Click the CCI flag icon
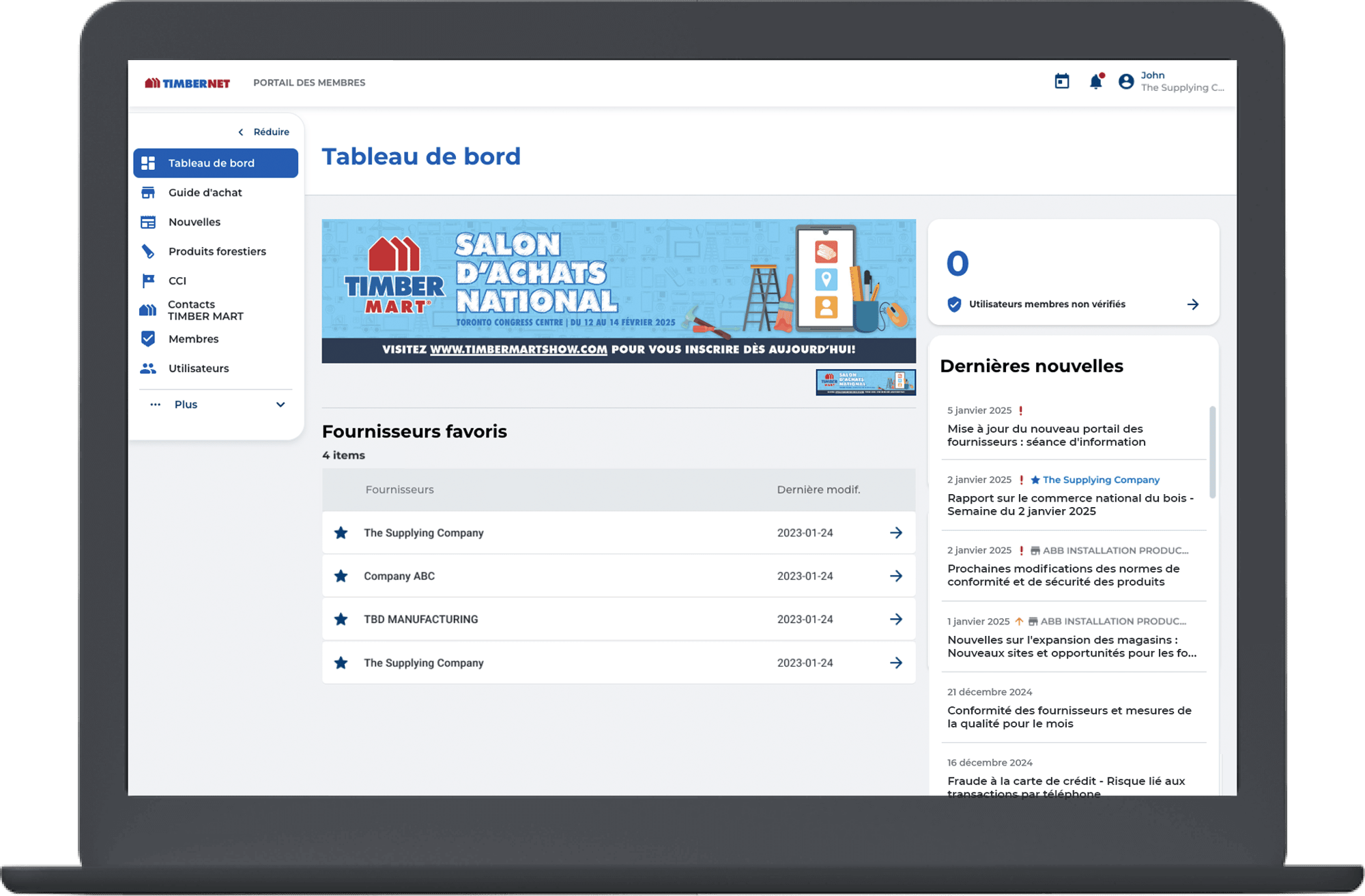The image size is (1365, 896). [x=148, y=280]
